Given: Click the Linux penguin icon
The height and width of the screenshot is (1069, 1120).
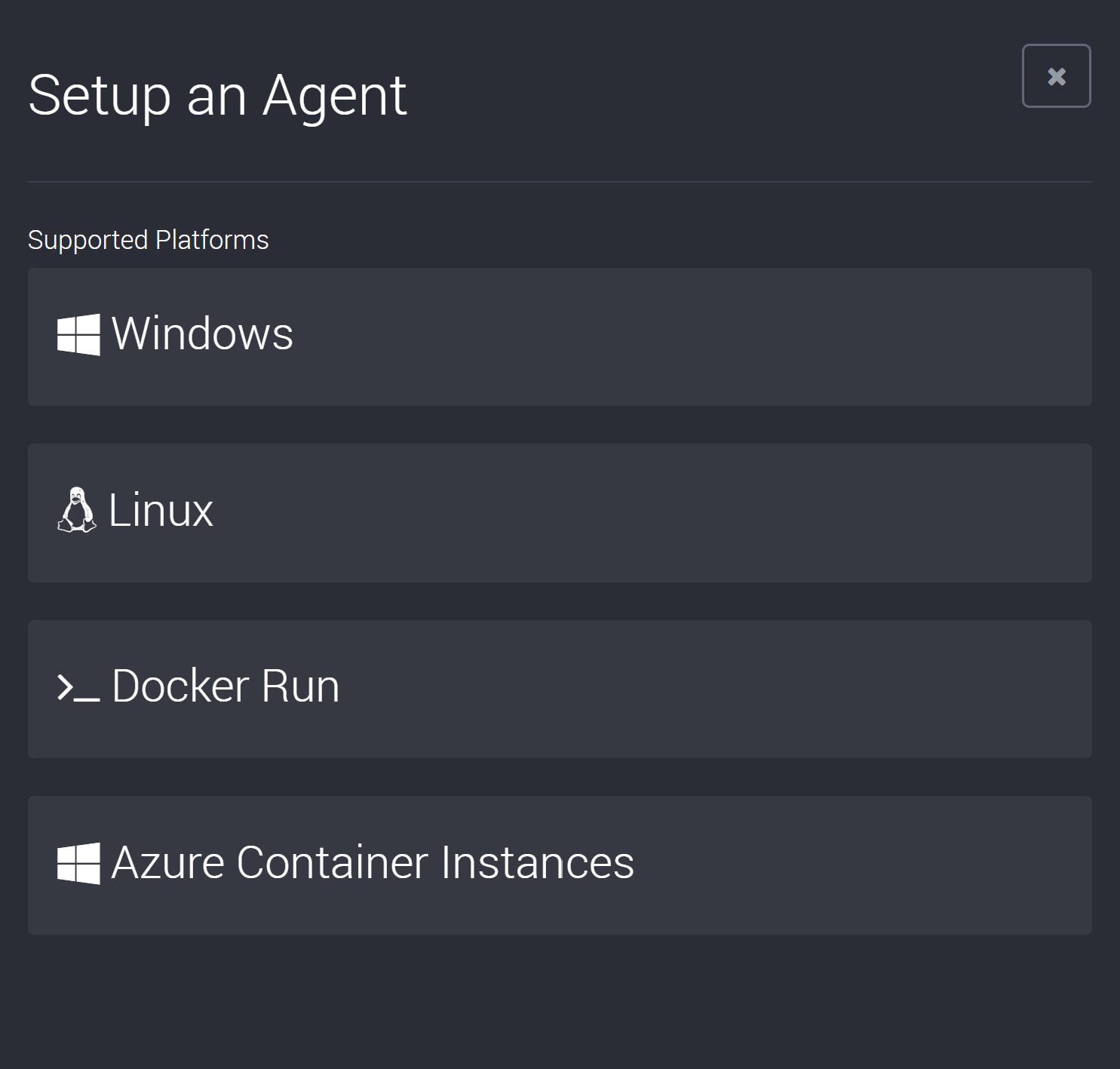Looking at the screenshot, I should point(77,510).
